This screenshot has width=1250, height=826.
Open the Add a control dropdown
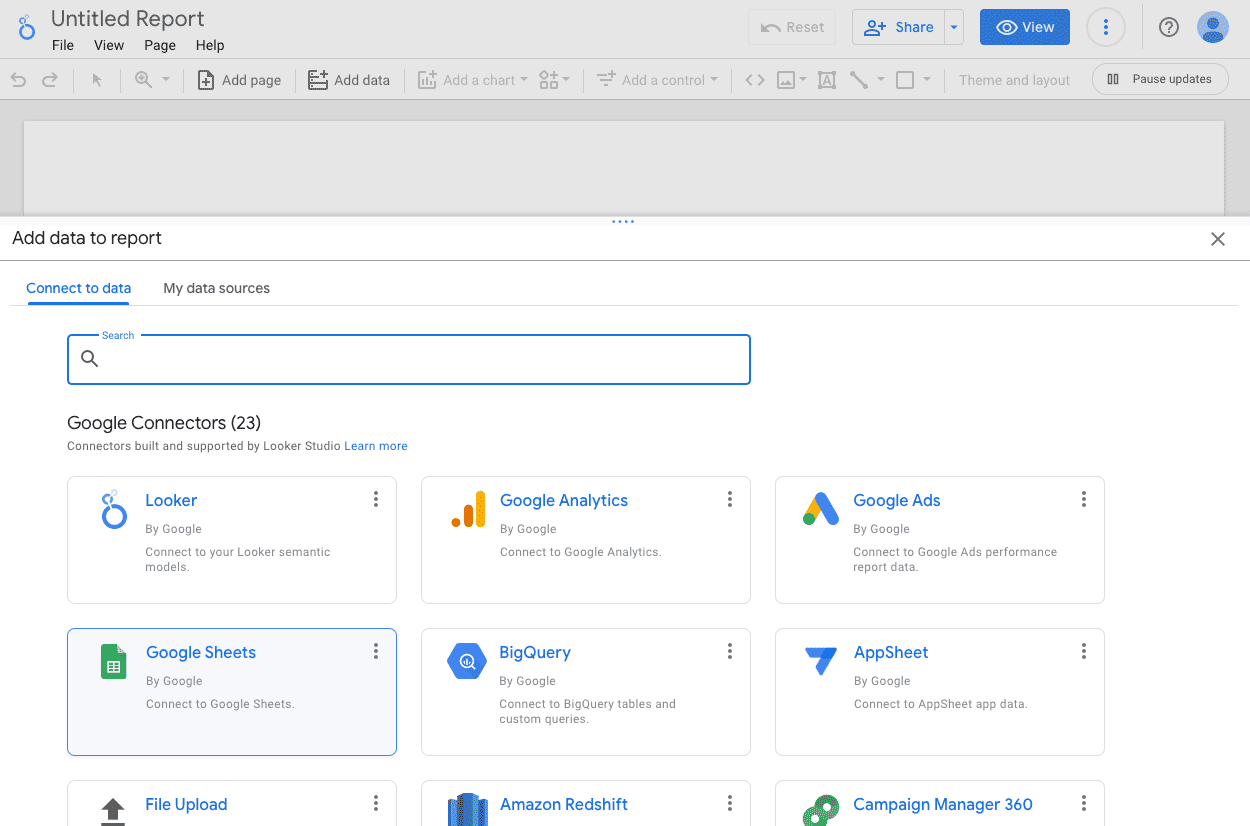657,80
